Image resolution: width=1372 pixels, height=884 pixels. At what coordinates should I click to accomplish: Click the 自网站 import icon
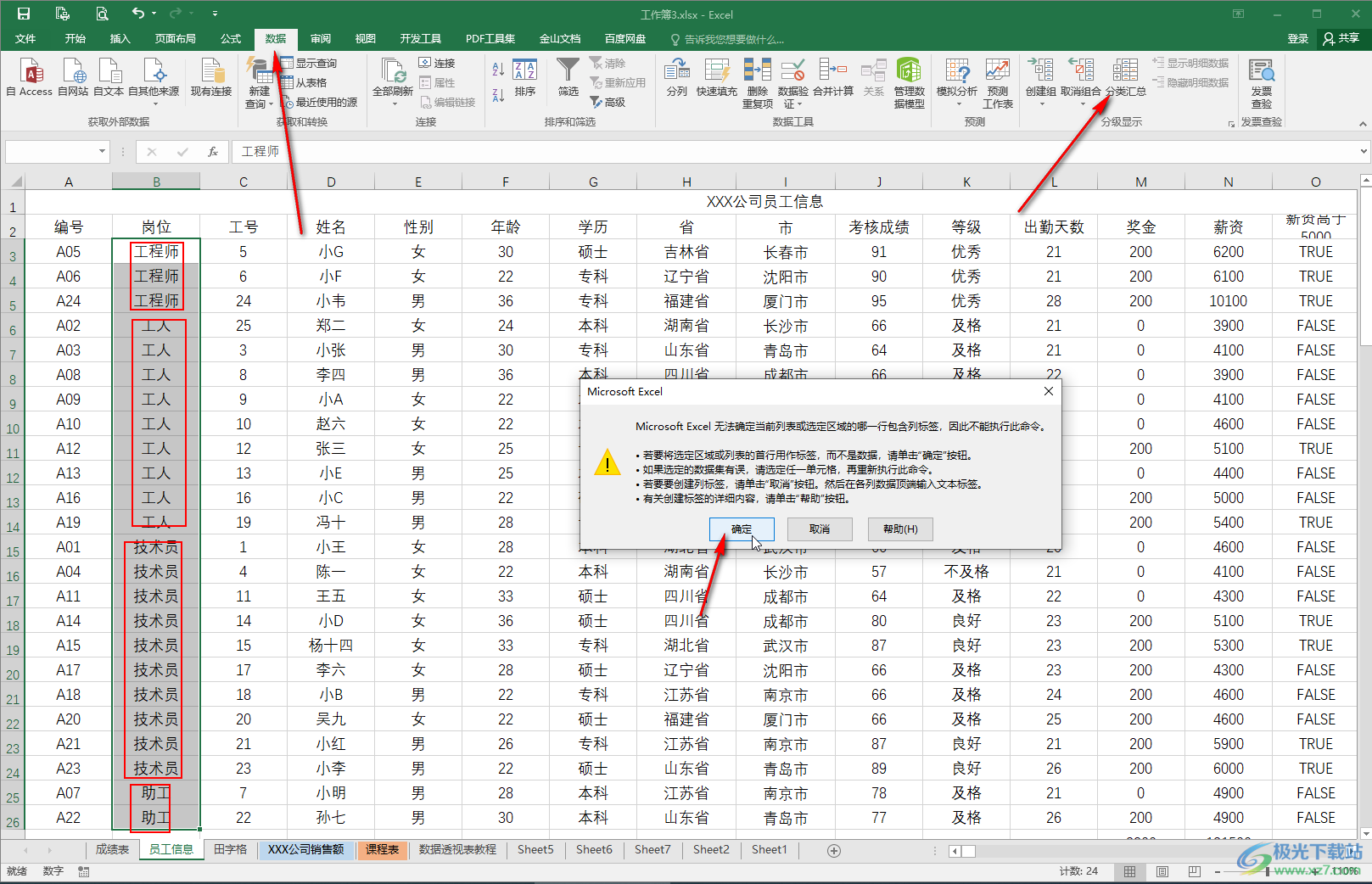(74, 71)
